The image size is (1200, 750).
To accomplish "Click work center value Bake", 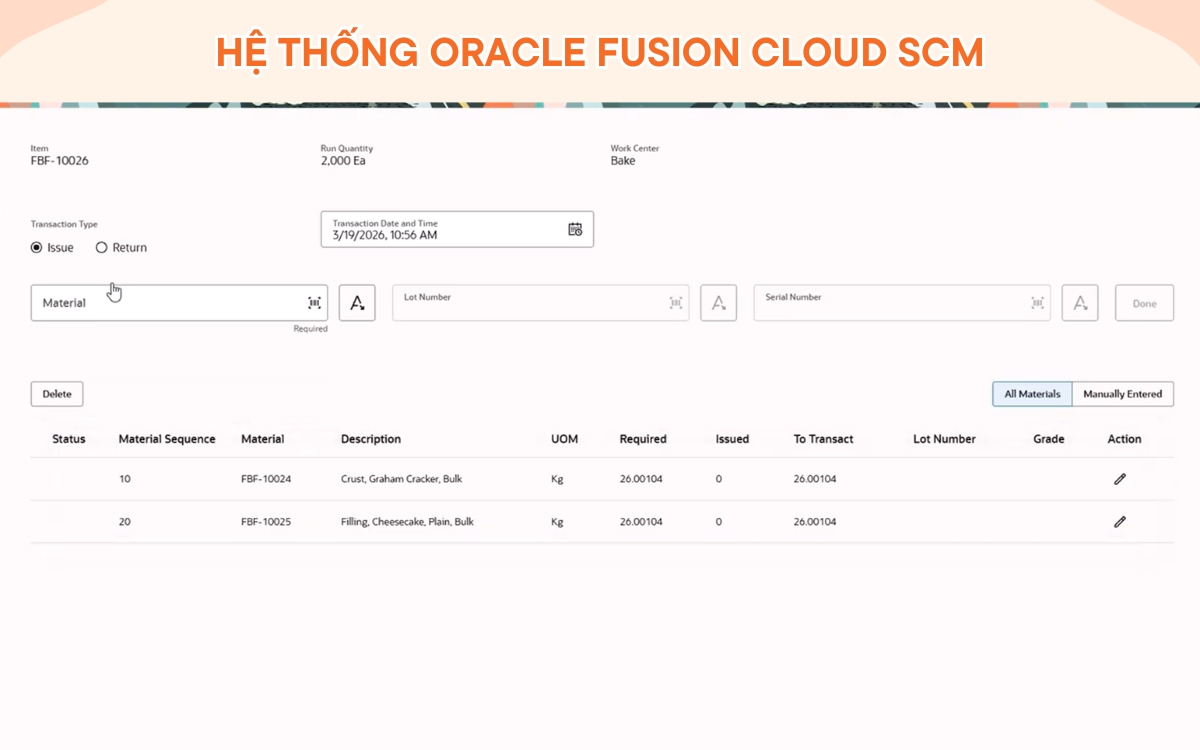I will tap(623, 161).
